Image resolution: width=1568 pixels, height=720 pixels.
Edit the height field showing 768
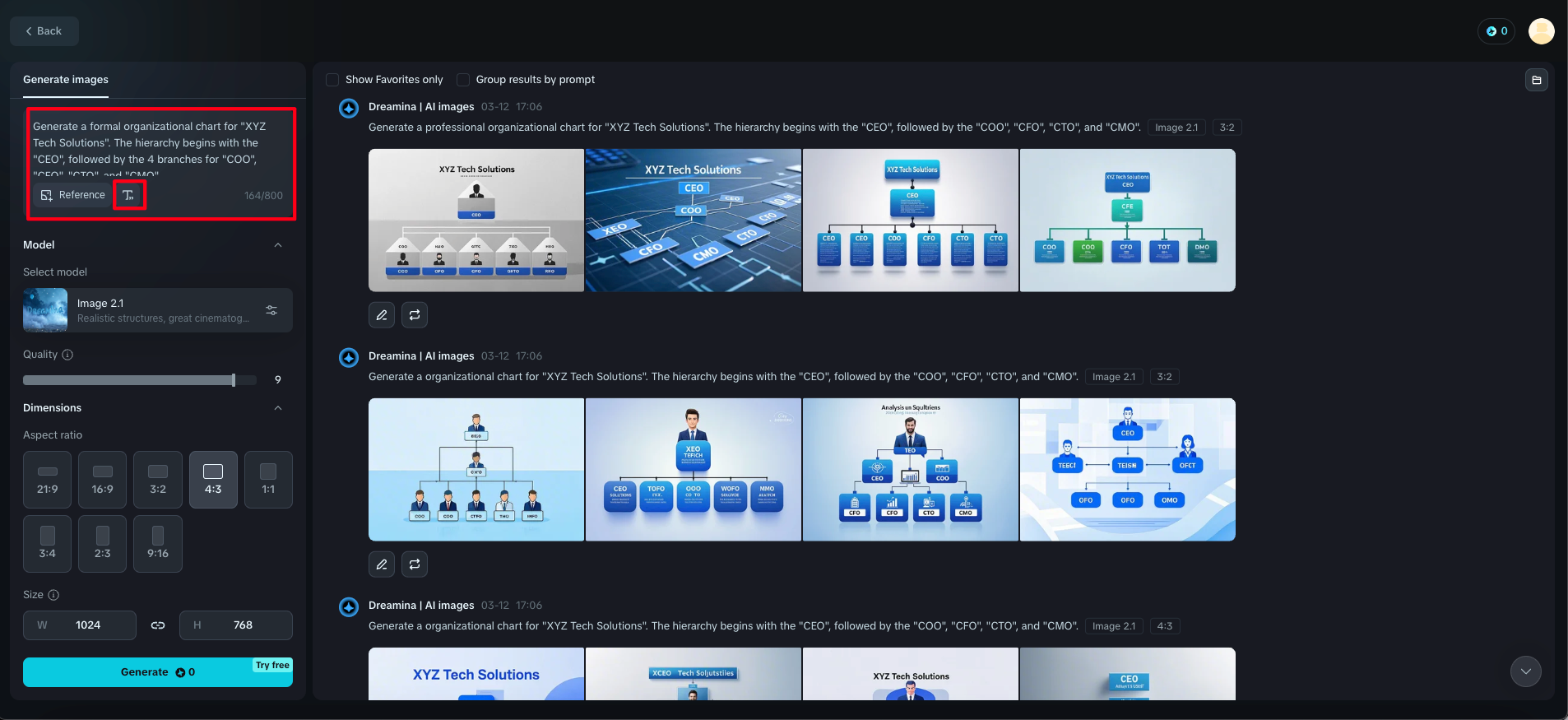click(236, 625)
